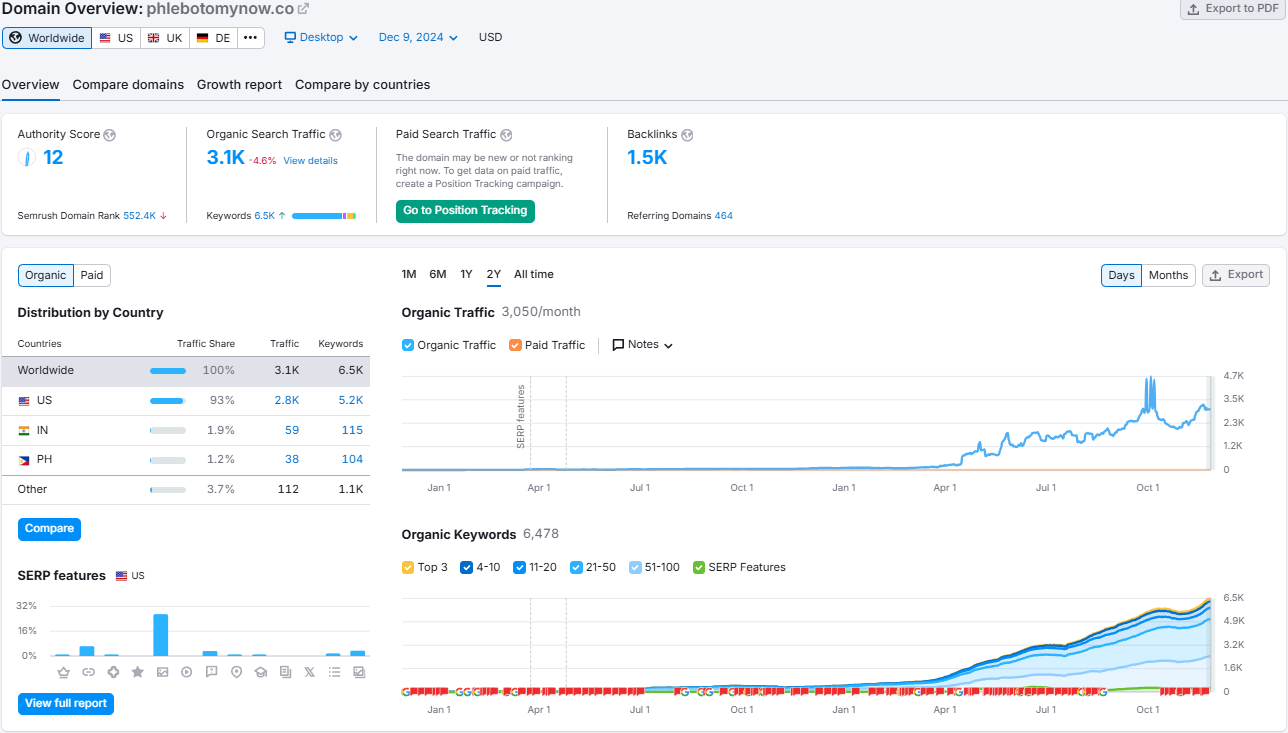
Task: Open the Desktop device dropdown
Action: [321, 37]
